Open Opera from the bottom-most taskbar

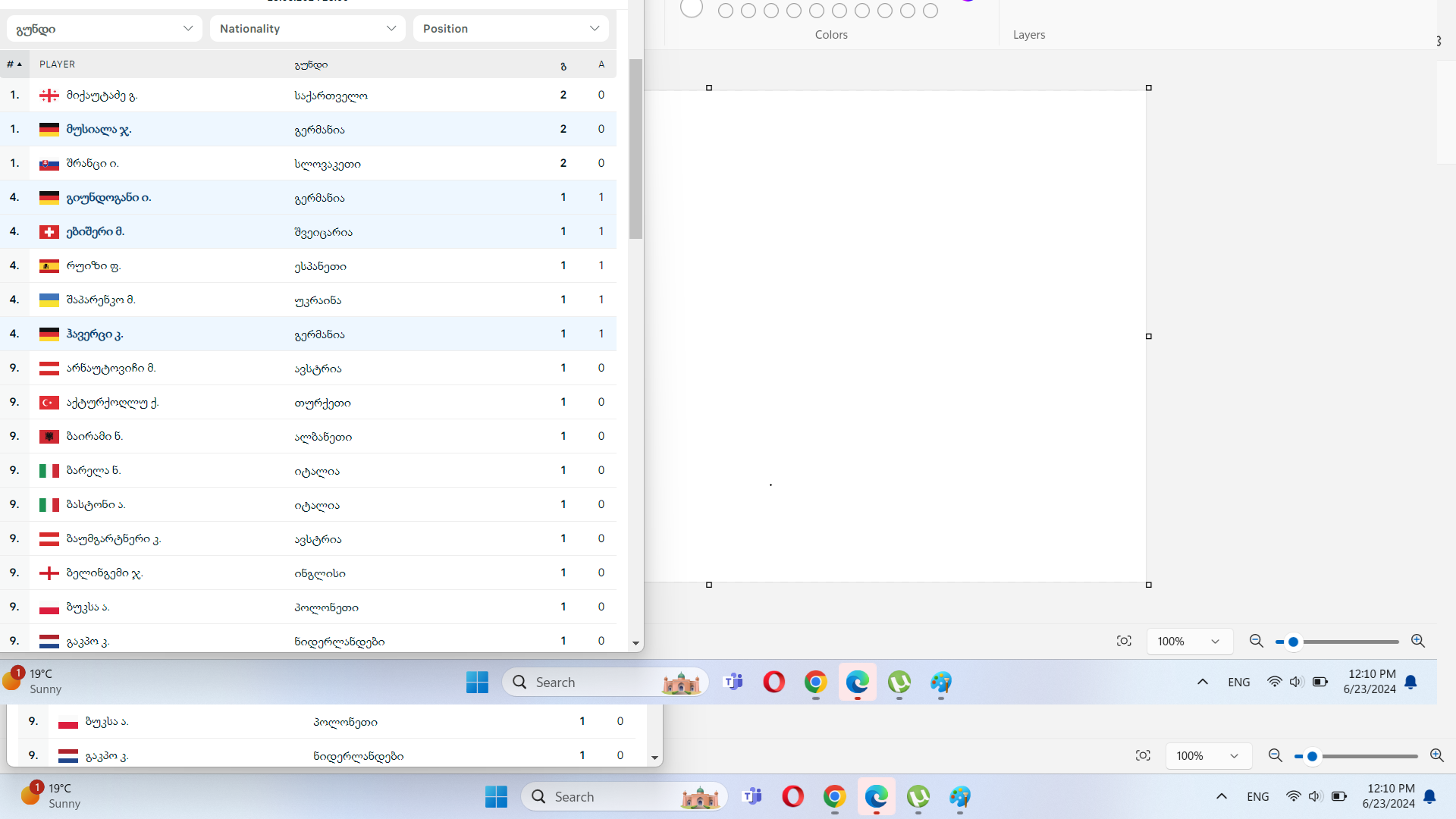tap(792, 796)
